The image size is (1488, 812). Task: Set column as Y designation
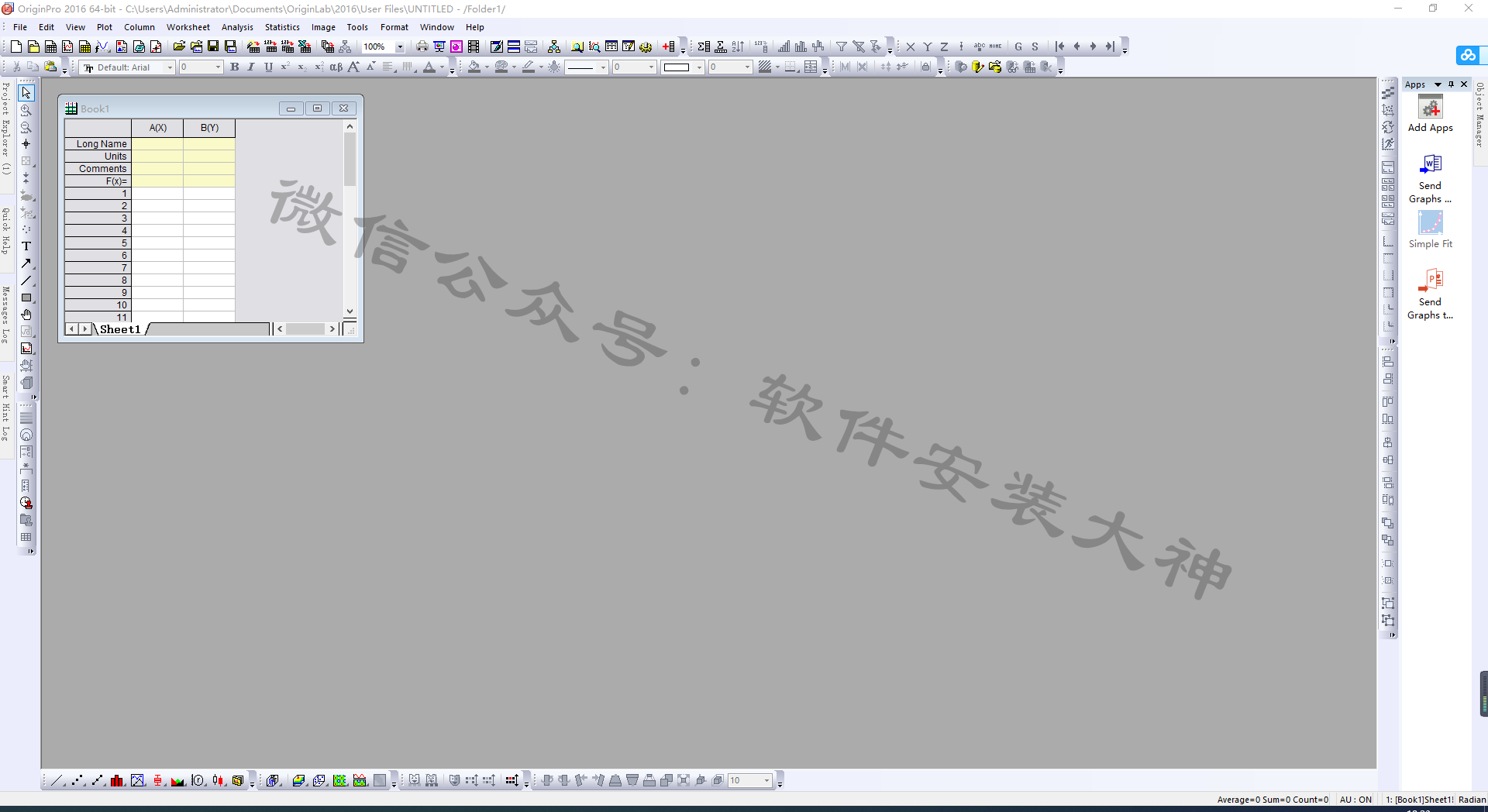[928, 46]
